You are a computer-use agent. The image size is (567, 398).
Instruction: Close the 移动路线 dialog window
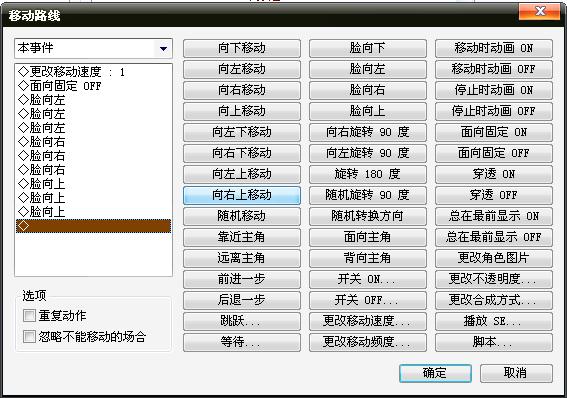(x=540, y=12)
